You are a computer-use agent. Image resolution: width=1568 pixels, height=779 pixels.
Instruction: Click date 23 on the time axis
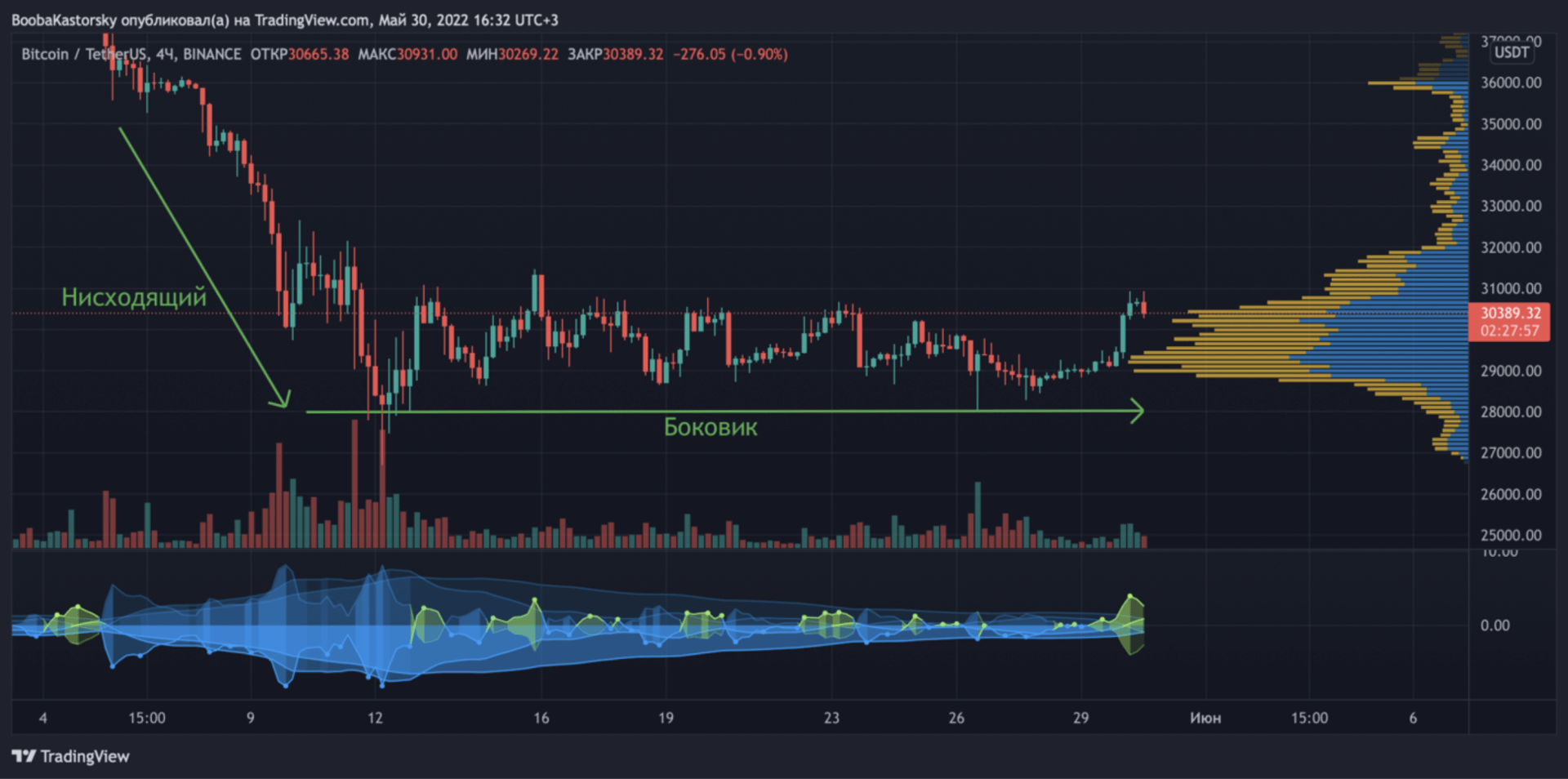pyautogui.click(x=831, y=718)
